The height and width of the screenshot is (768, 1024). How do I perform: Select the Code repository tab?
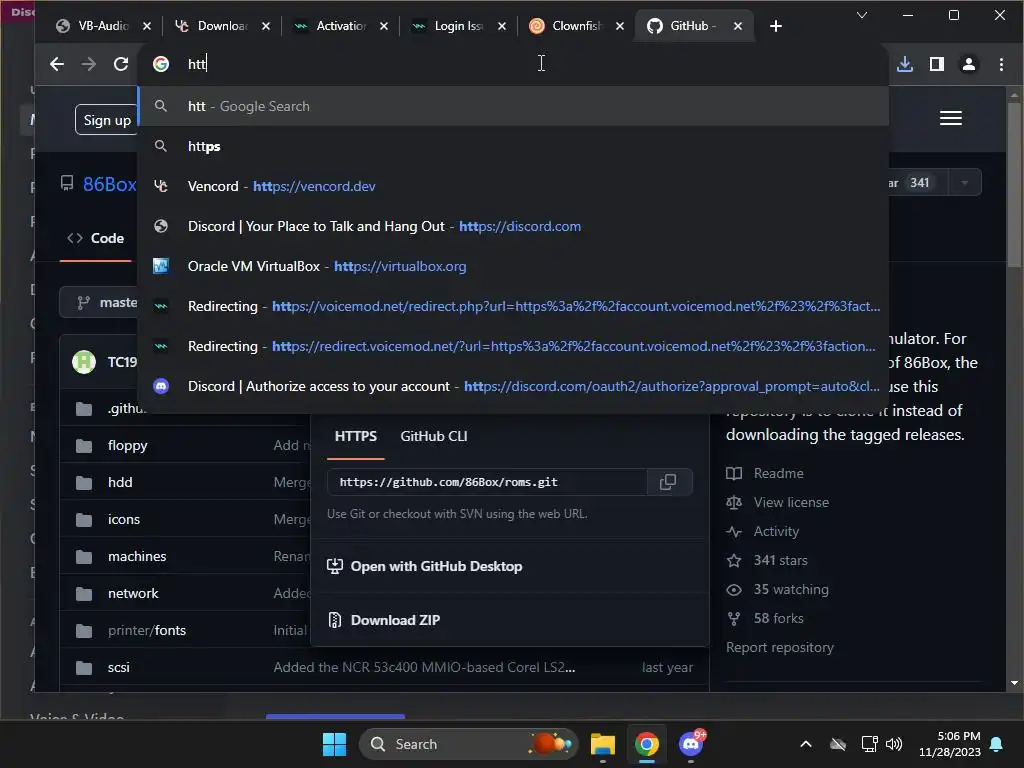point(96,238)
